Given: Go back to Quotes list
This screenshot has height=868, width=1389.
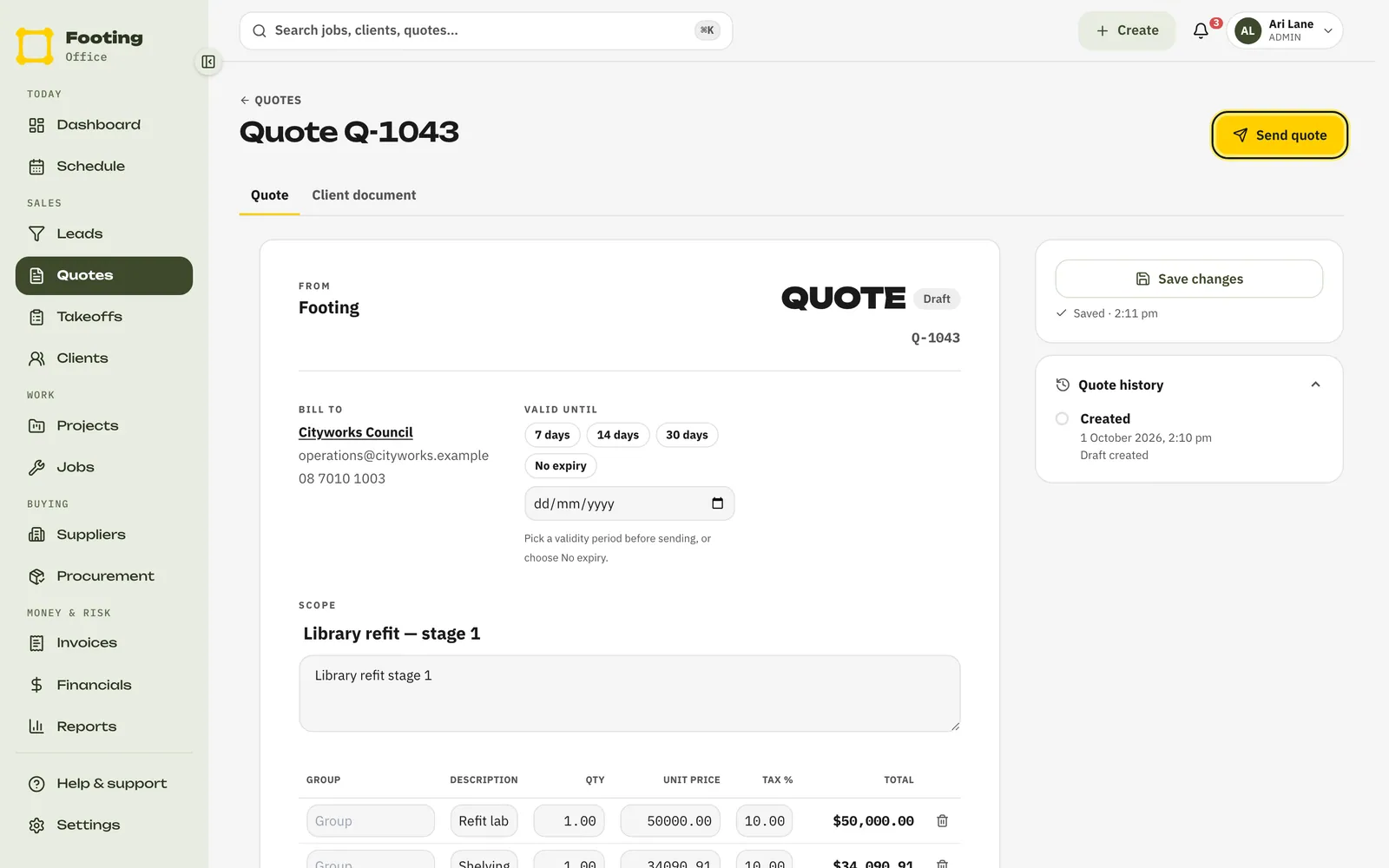Looking at the screenshot, I should (x=271, y=101).
